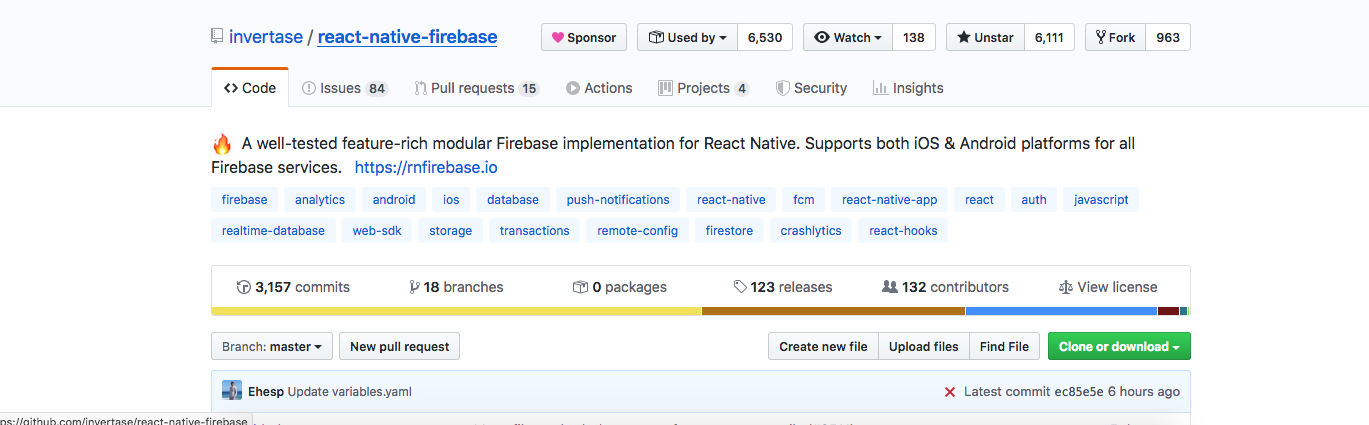Open the https://rnfirebase.io link
The height and width of the screenshot is (425, 1369).
pos(426,167)
